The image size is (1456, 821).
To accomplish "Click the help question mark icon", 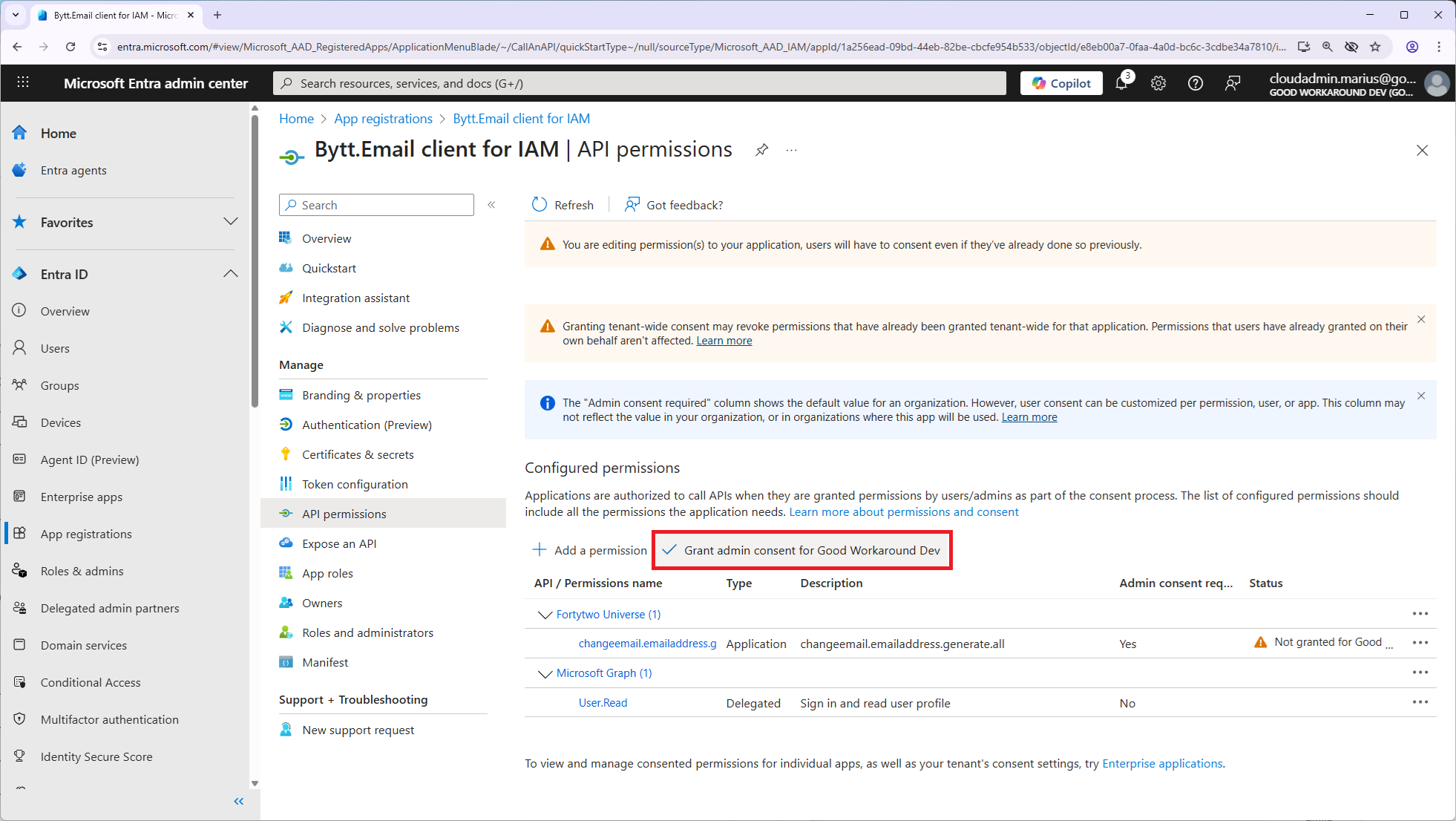I will 1195,84.
